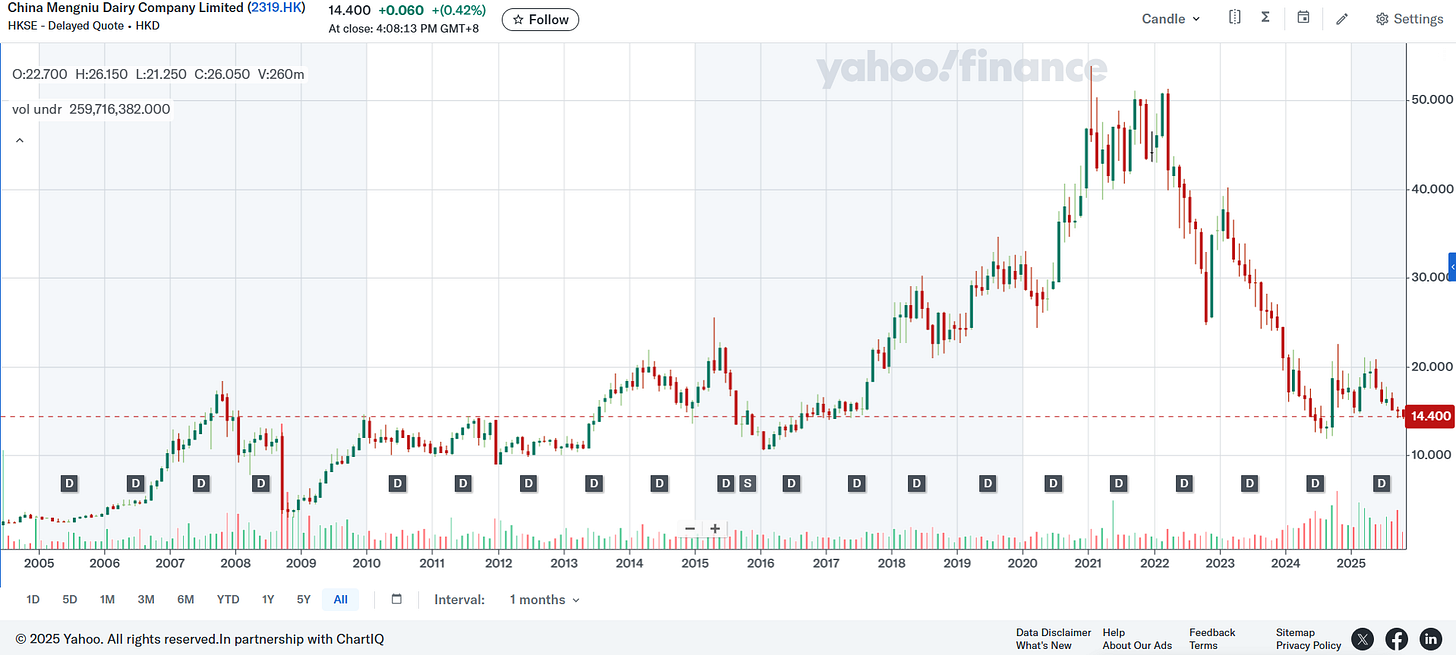This screenshot has height=655, width=1456.
Task: Click the 50.000 price axis label
Action: [1430, 100]
